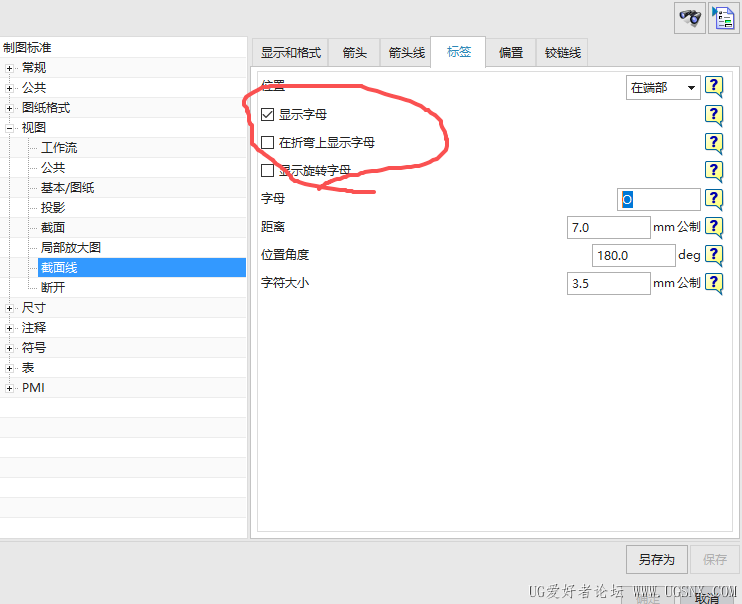The width and height of the screenshot is (742, 604).
Task: Enable 显示旋转字母 checkbox
Action: click(x=267, y=170)
